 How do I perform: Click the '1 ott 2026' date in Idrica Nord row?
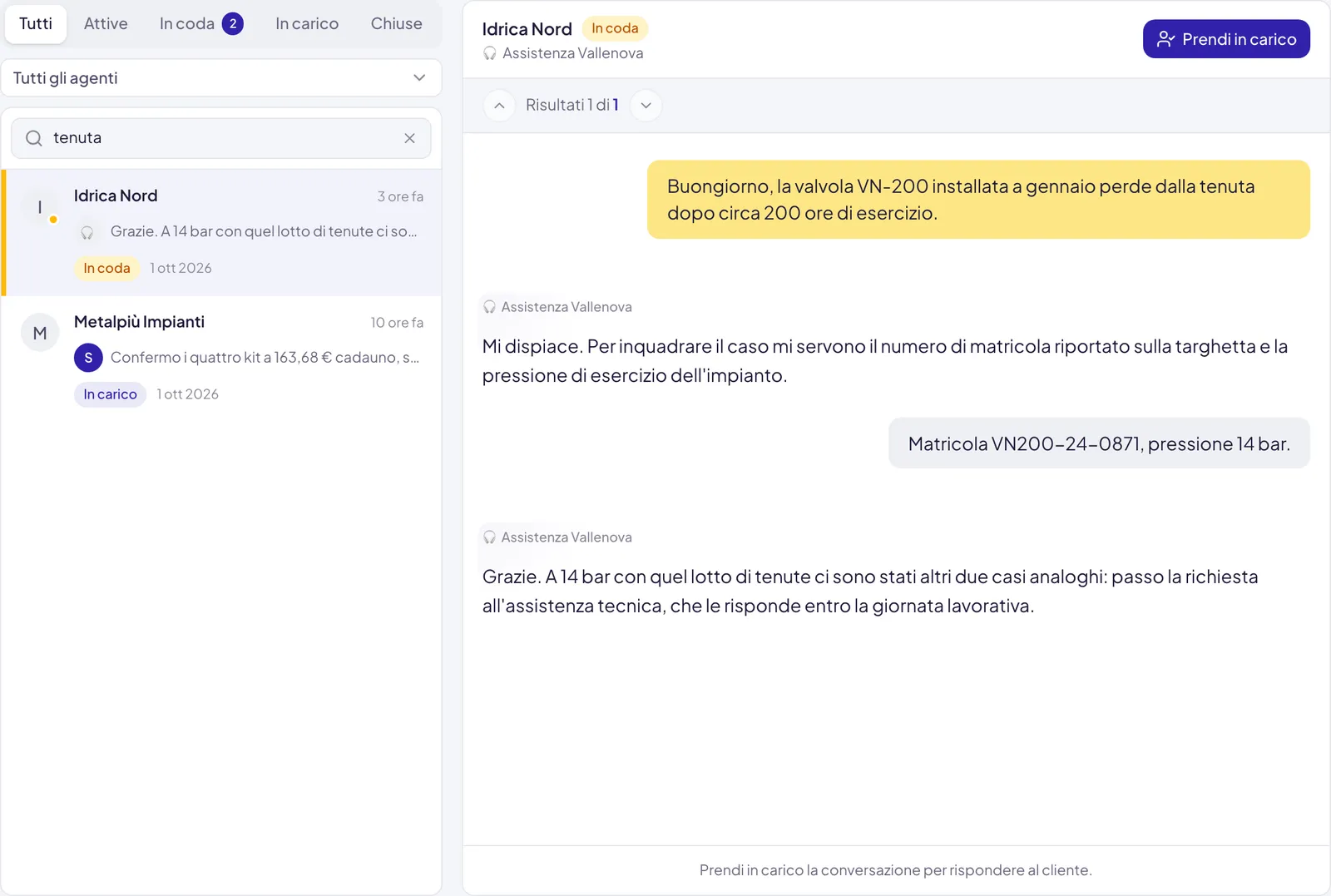(x=181, y=268)
